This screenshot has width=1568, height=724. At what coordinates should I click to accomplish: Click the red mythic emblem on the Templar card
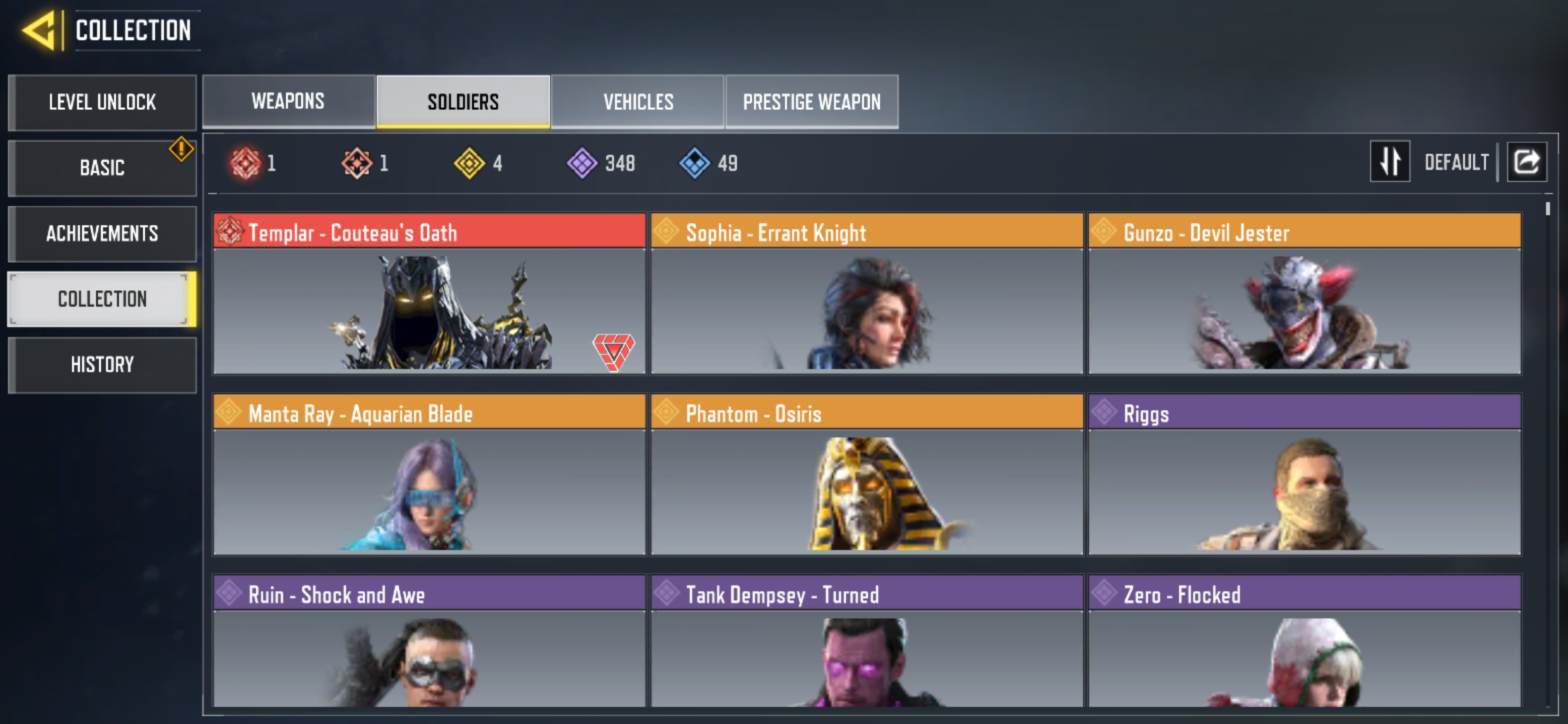[x=613, y=351]
